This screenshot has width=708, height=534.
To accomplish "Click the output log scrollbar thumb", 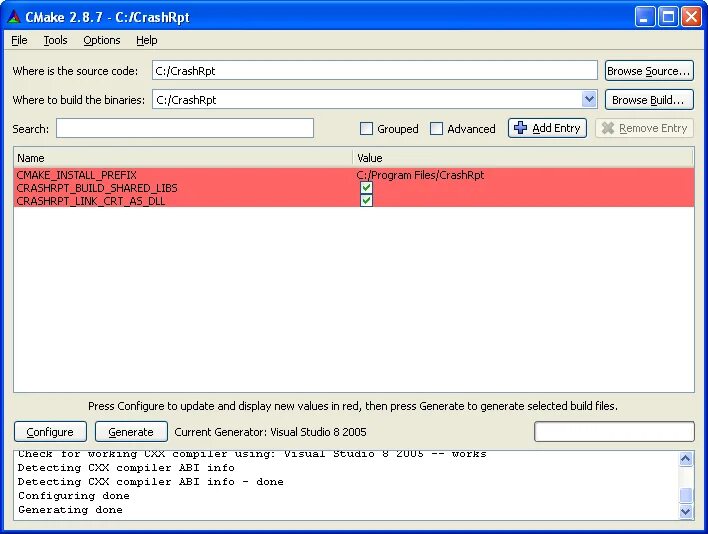I will tap(685, 495).
